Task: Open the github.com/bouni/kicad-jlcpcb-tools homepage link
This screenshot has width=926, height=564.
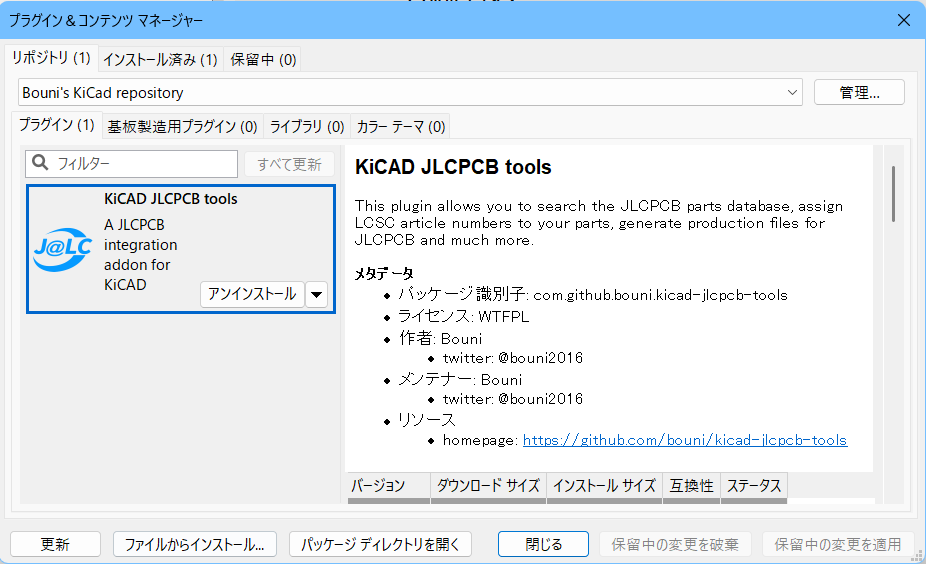Action: (685, 440)
